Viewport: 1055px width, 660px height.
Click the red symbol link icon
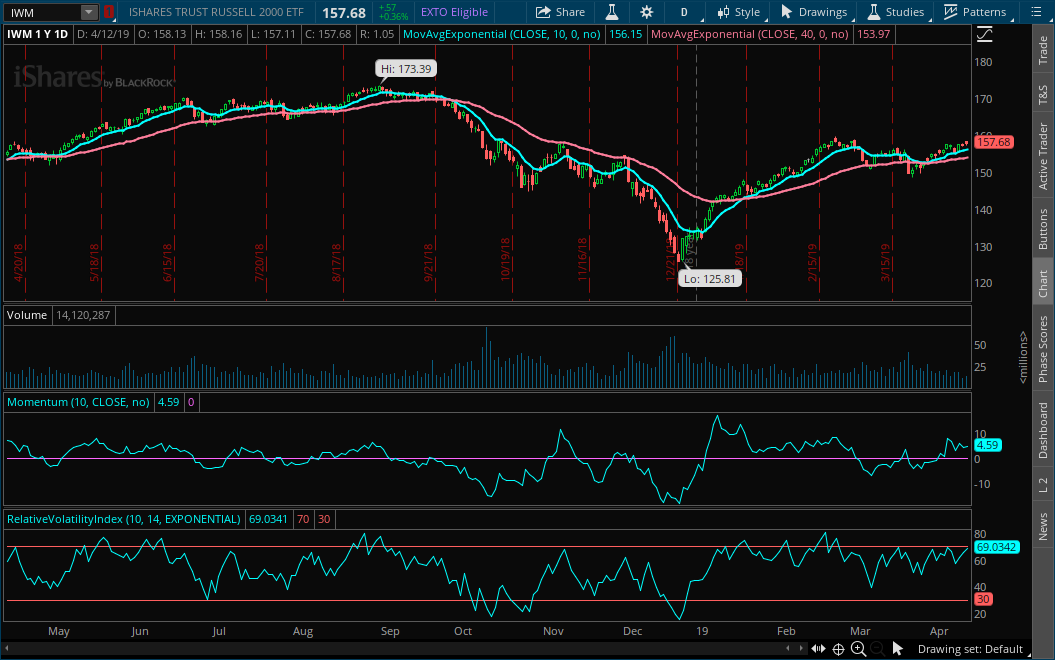(108, 12)
